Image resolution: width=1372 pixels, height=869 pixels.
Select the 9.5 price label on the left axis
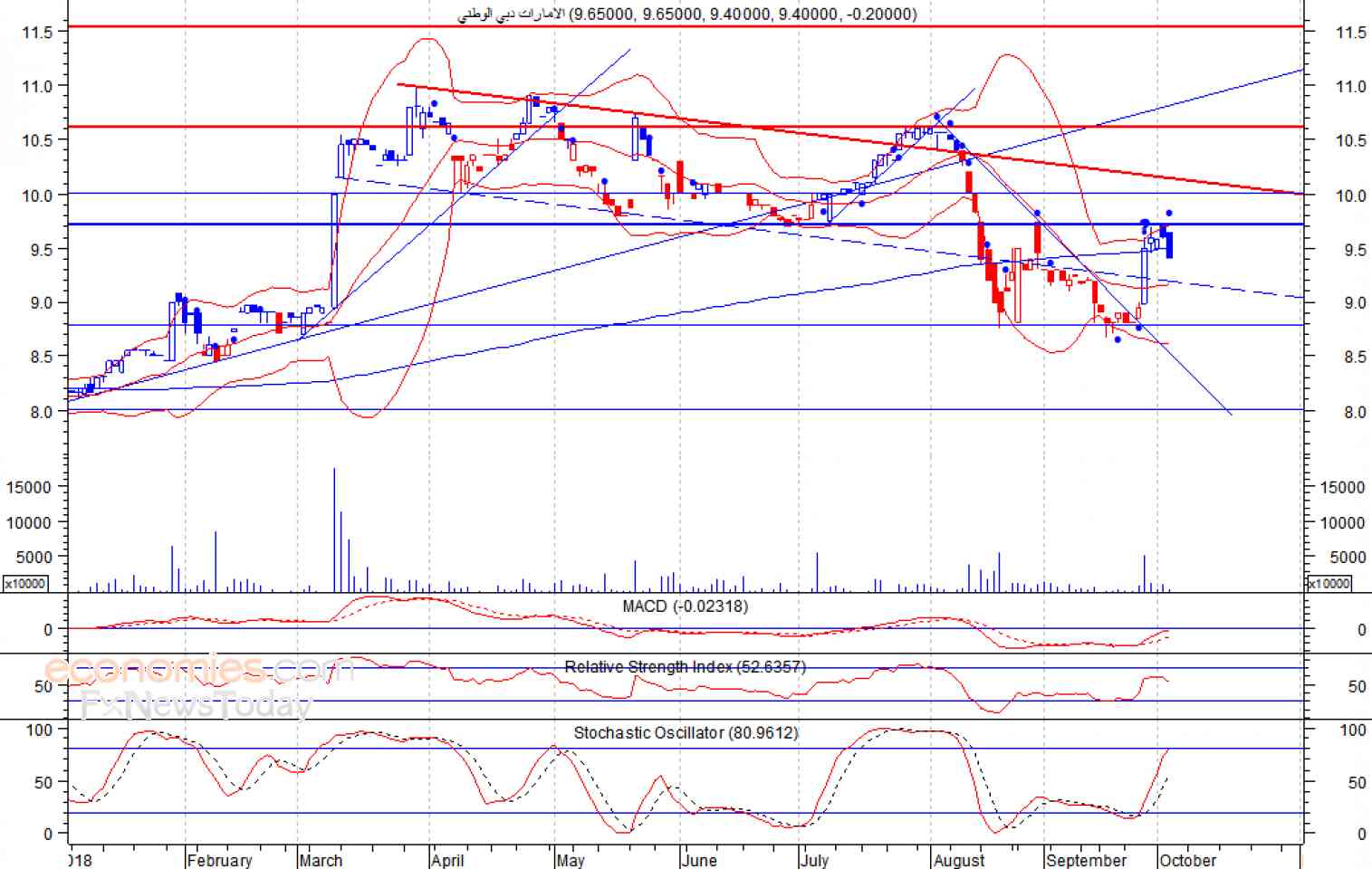pyautogui.click(x=42, y=249)
